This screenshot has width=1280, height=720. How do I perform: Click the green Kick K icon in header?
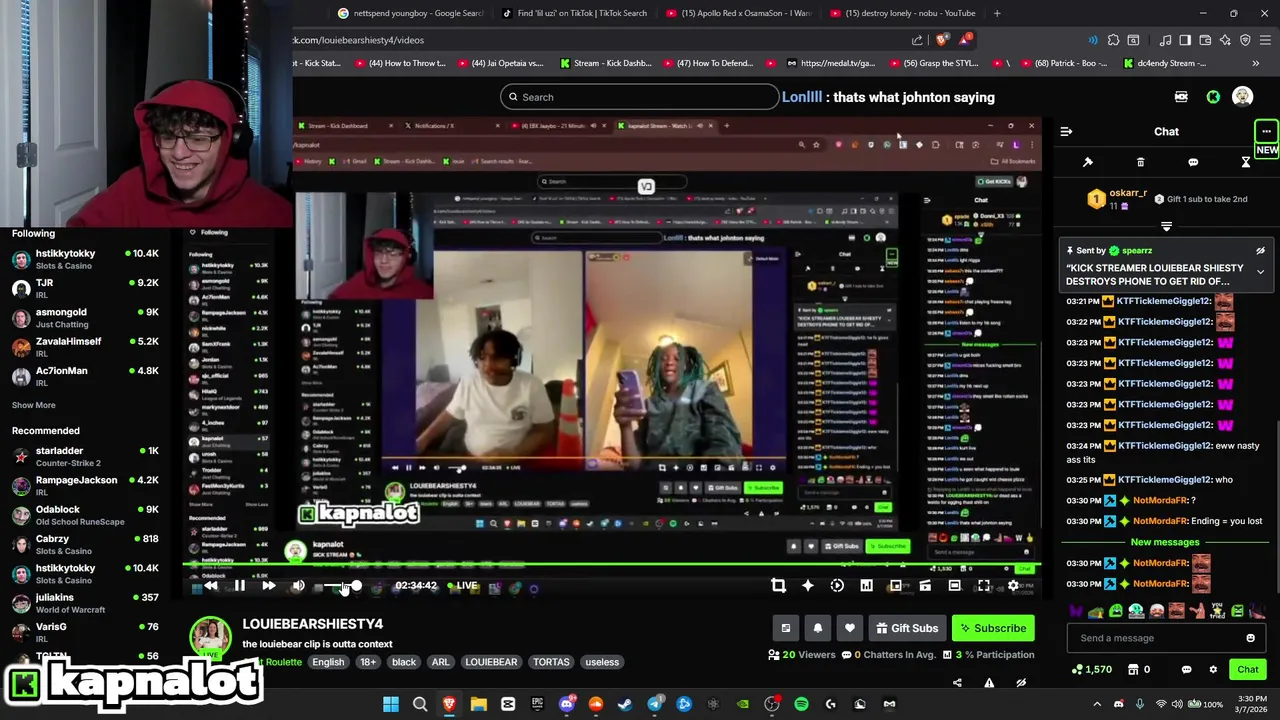pos(1213,97)
